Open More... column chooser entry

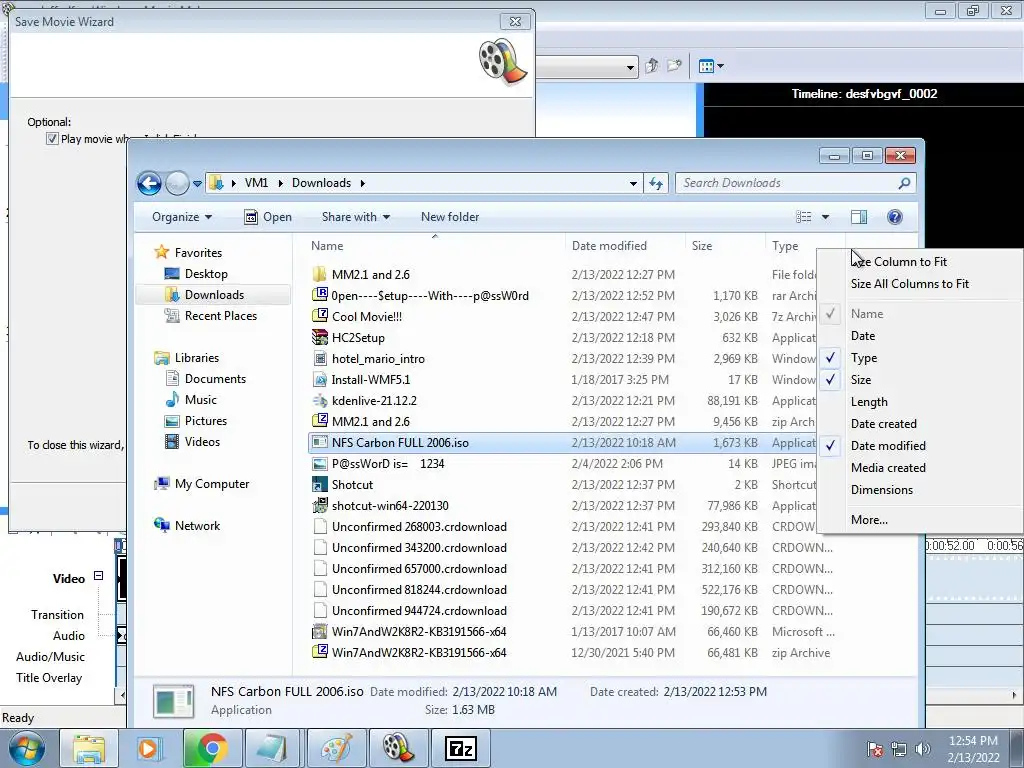point(918,520)
